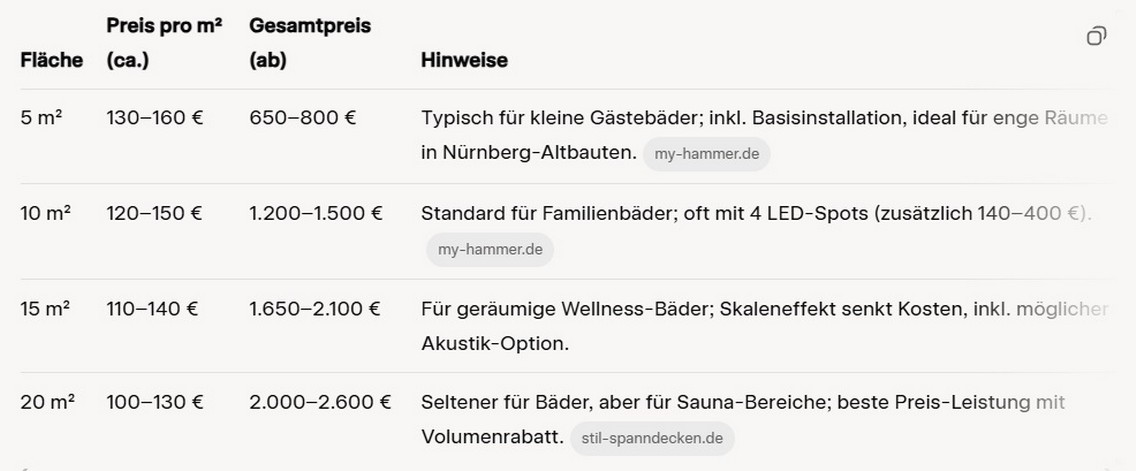The width and height of the screenshot is (1136, 471).
Task: Select the 10 m² area cell
Action: point(47,213)
